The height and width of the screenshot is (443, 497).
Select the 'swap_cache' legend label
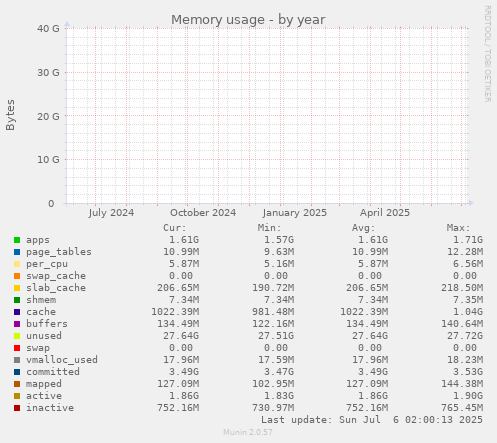(x=56, y=276)
